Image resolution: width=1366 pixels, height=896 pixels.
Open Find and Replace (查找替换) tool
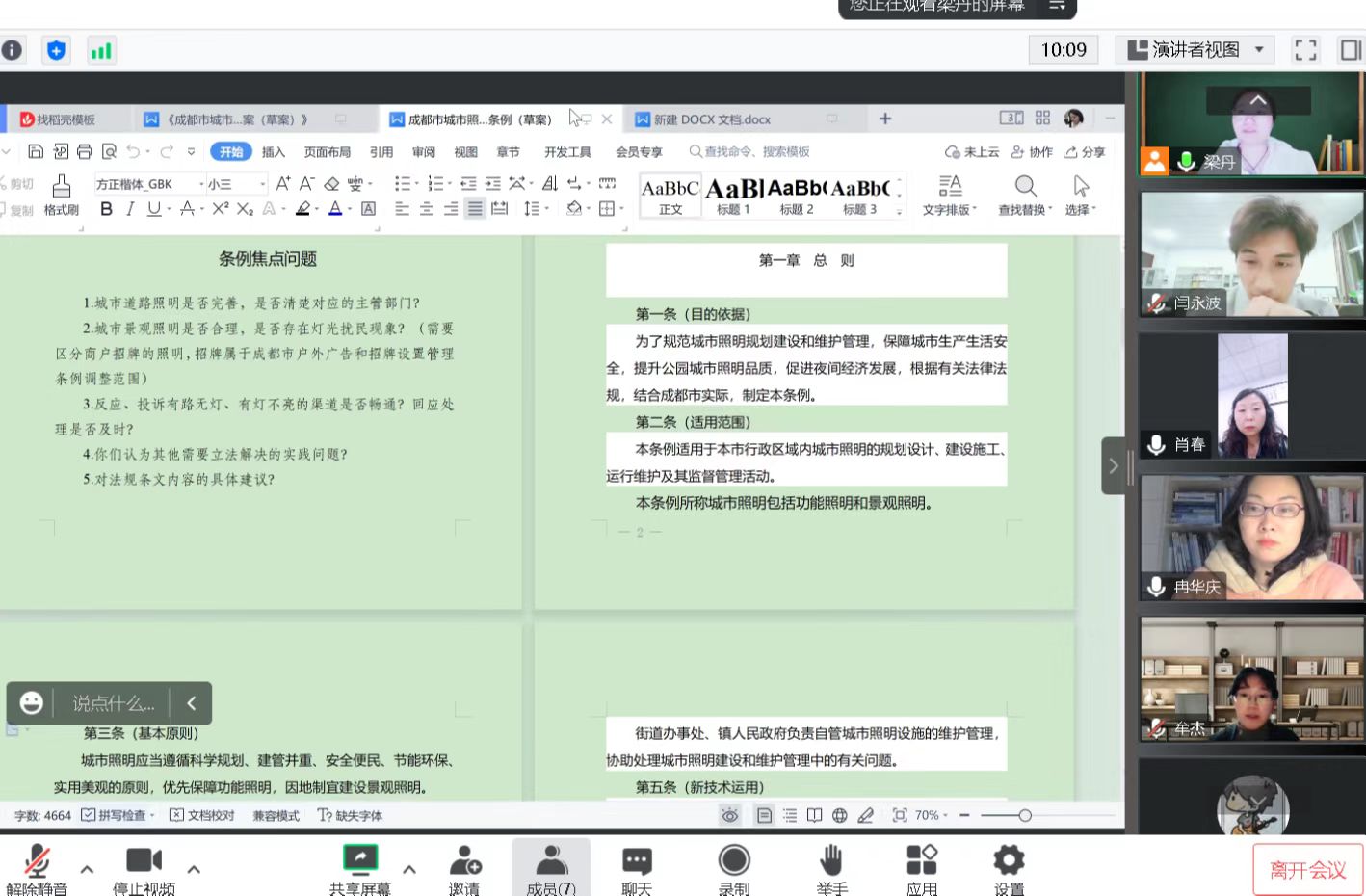pos(1025,195)
